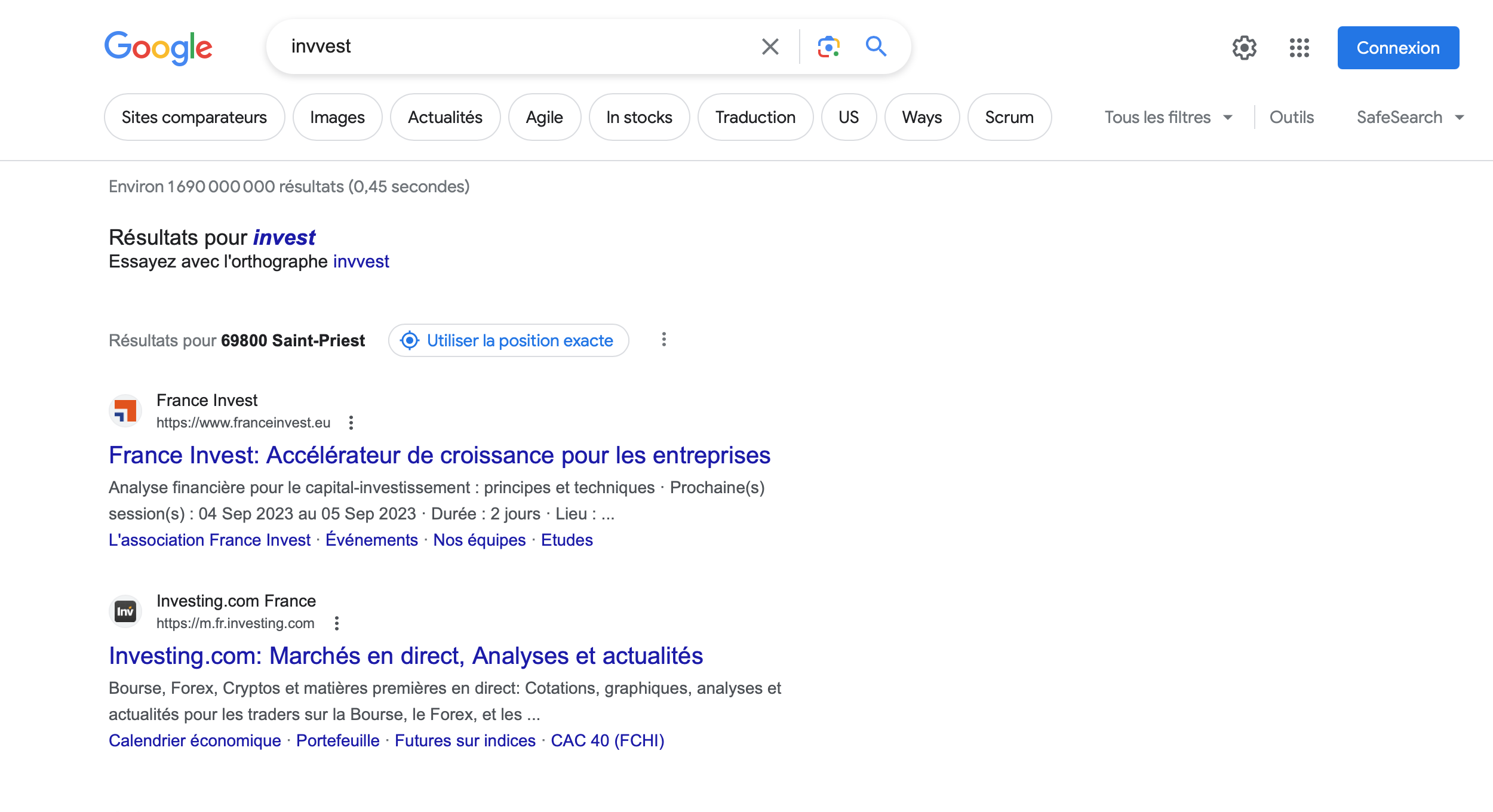Open the CAC 40 (FCHI) sitelink
Image resolution: width=1493 pixels, height=812 pixels.
tap(607, 740)
